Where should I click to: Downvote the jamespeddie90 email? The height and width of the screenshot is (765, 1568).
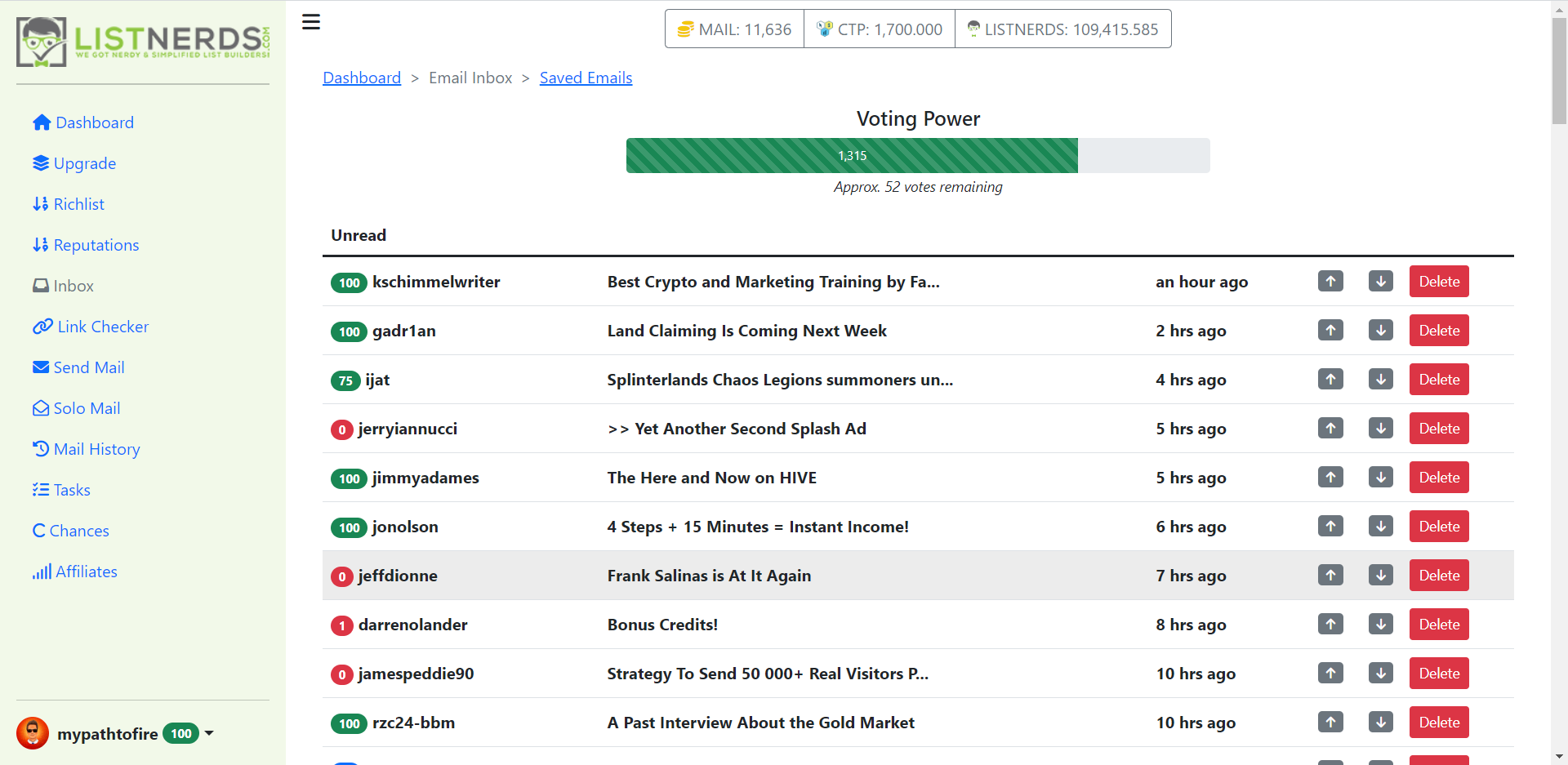pos(1381,674)
